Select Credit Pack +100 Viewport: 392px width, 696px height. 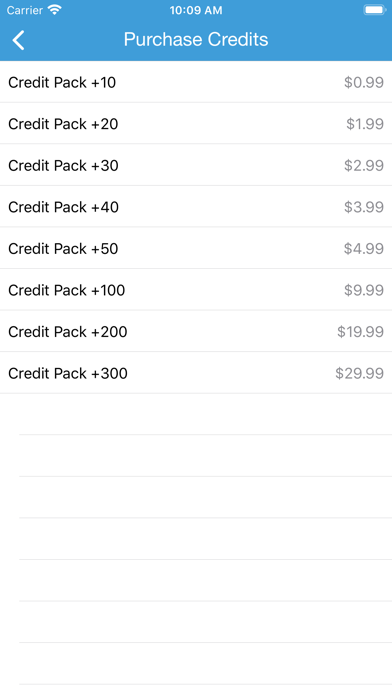click(x=196, y=290)
